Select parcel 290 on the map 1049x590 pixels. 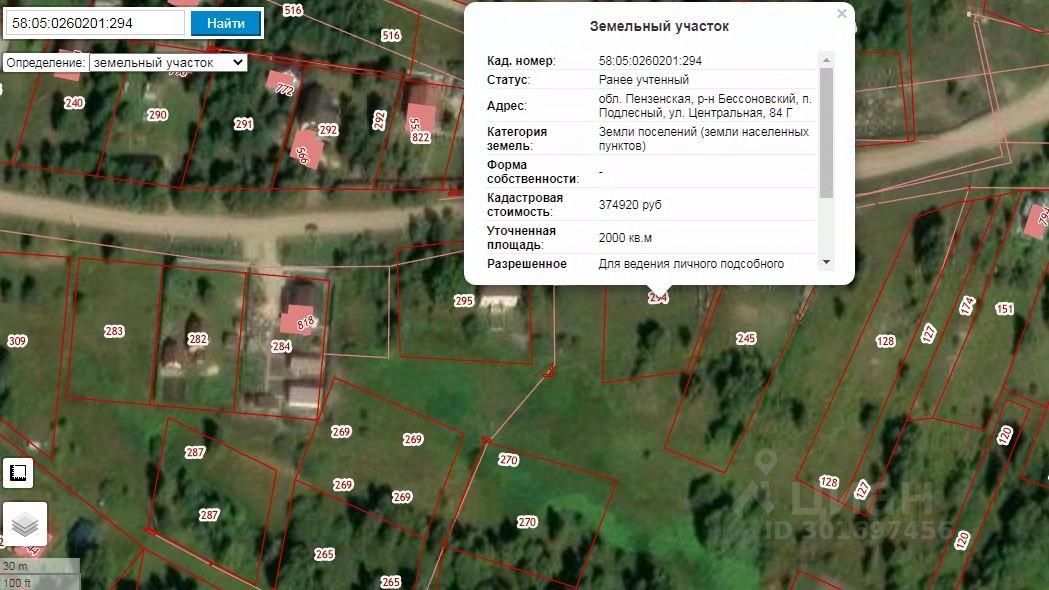[x=157, y=115]
